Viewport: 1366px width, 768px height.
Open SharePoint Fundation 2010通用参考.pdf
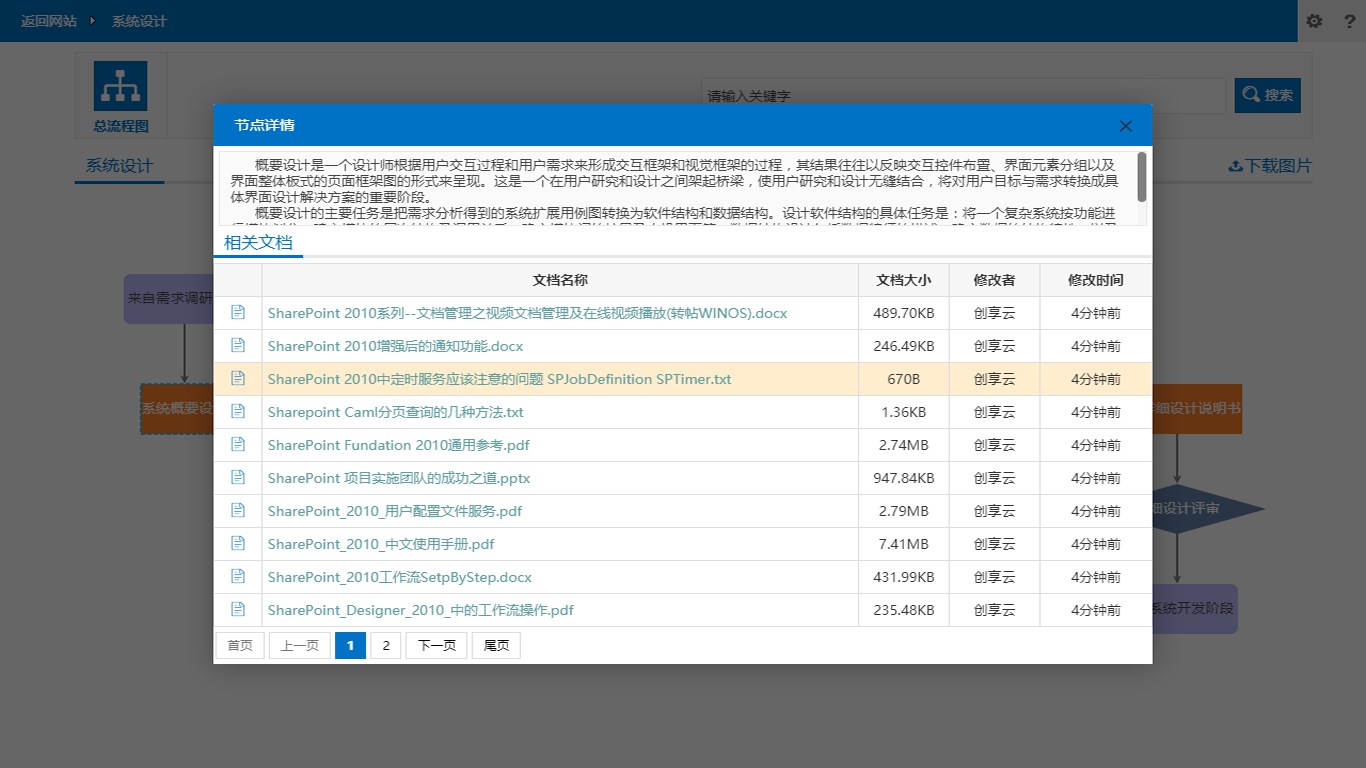pyautogui.click(x=398, y=445)
